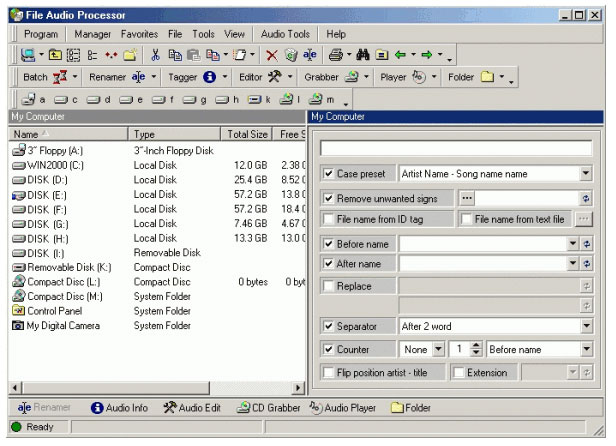Screen dimensions: 616x446
Task: Open the Case preset dropdown list
Action: (x=585, y=173)
